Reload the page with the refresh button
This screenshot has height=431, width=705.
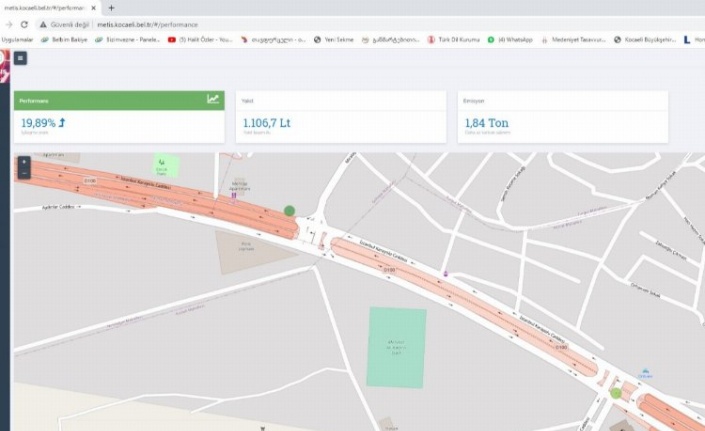coord(24,23)
